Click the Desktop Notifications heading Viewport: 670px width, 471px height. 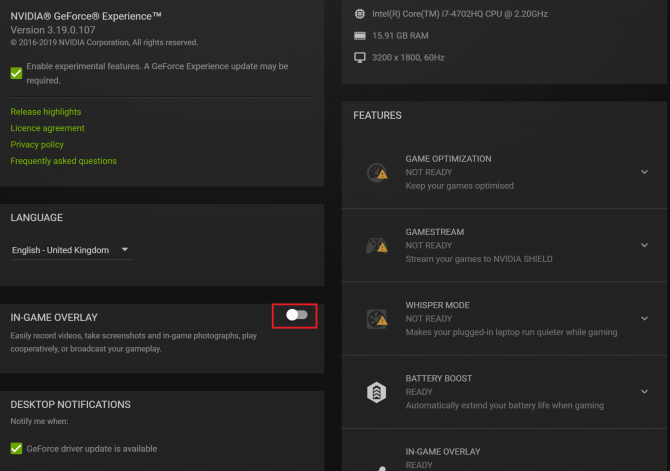71,404
